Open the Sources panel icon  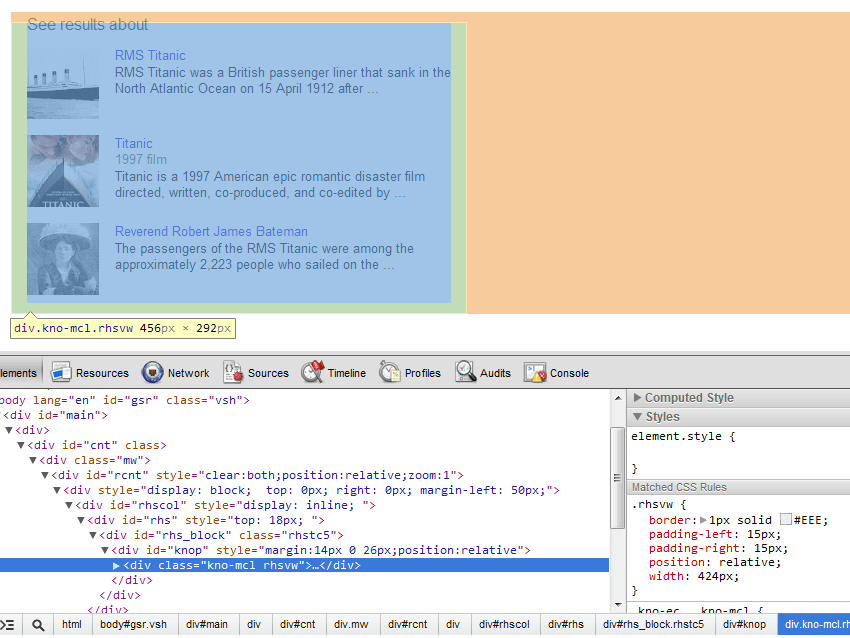233,372
